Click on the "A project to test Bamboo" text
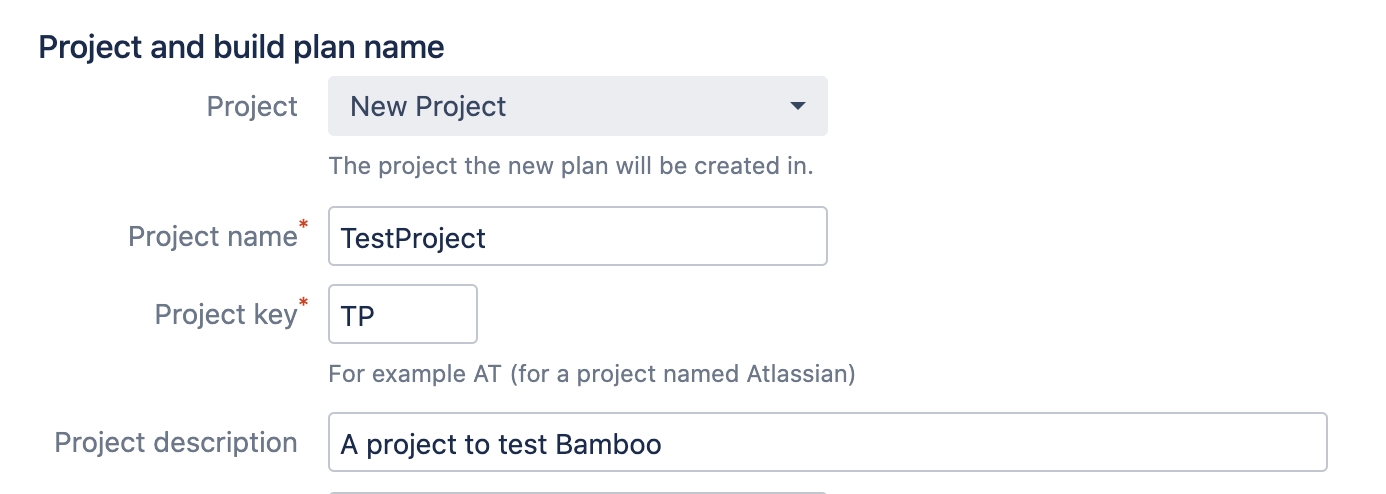Screen dimensions: 1386x494 coord(500,444)
